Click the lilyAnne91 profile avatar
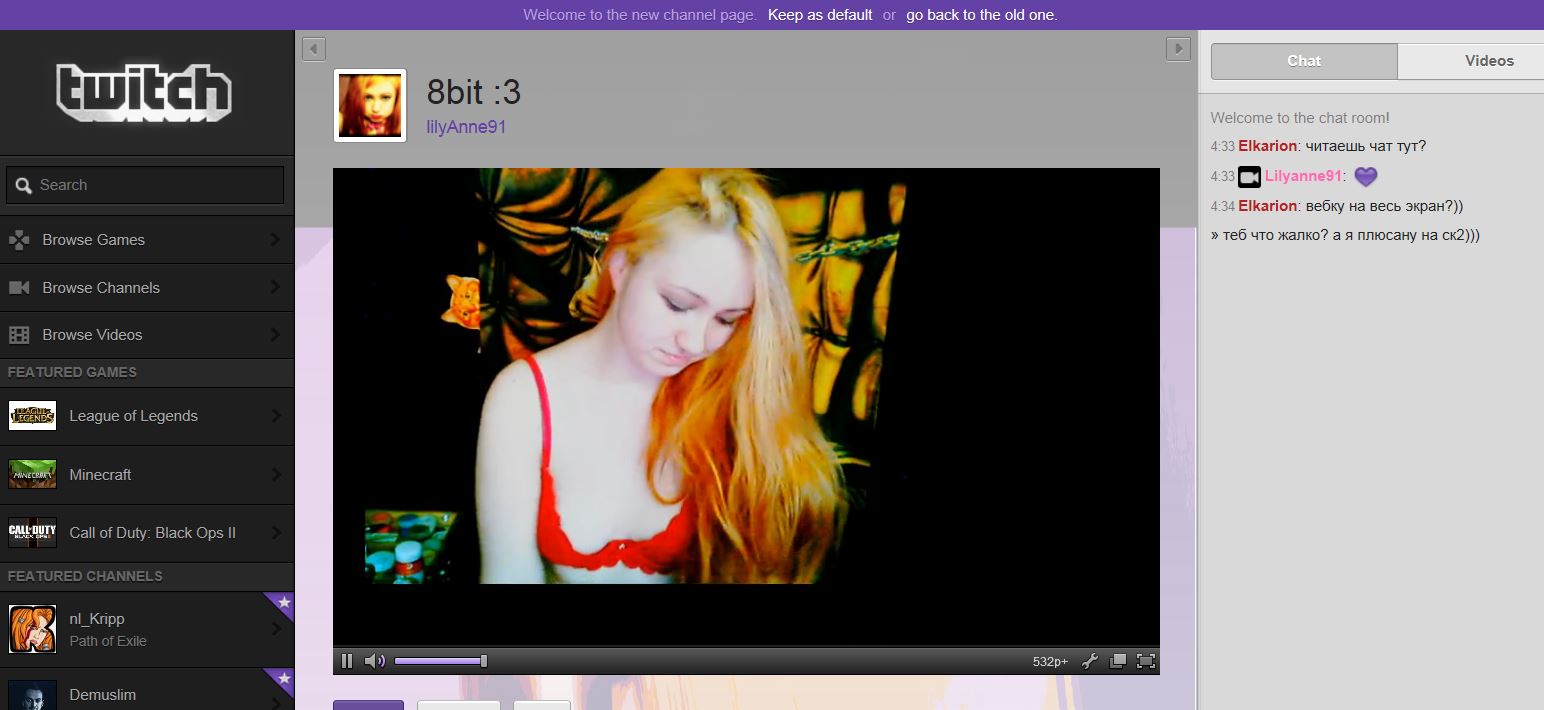The height and width of the screenshot is (710, 1544). [x=370, y=105]
